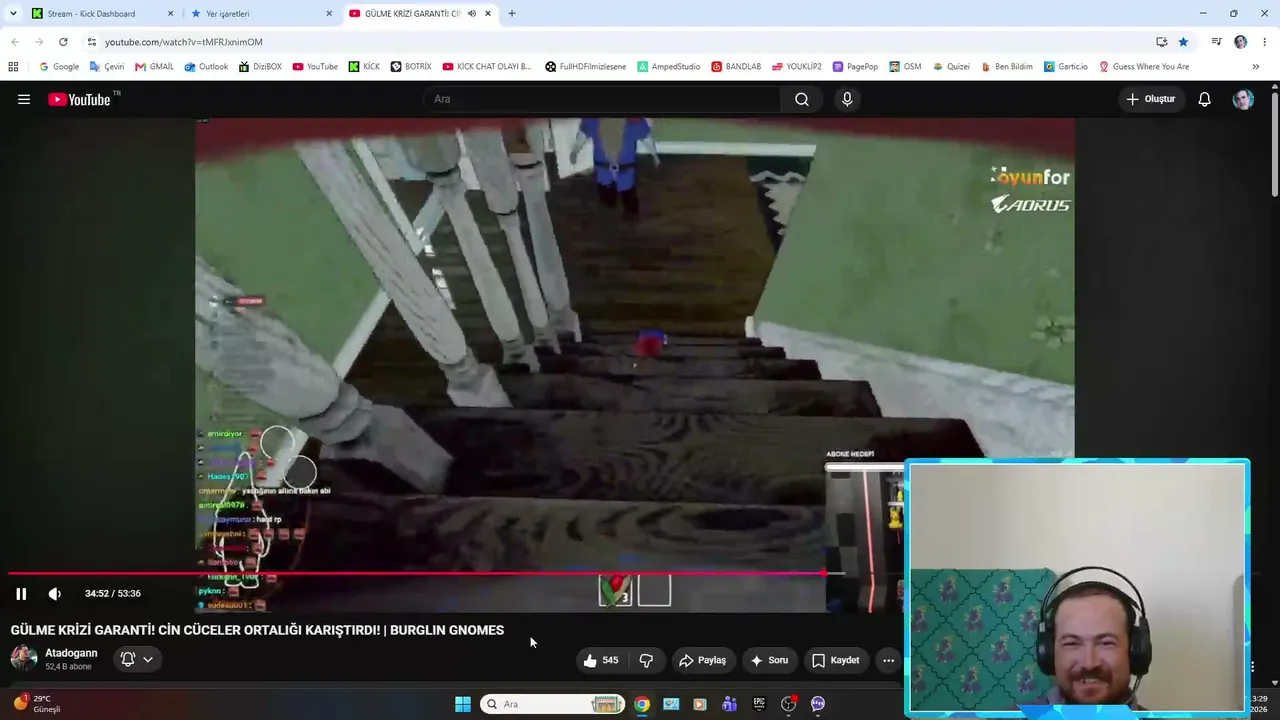Open the KİCK bookmark
This screenshot has height=720, width=1280.
point(364,67)
